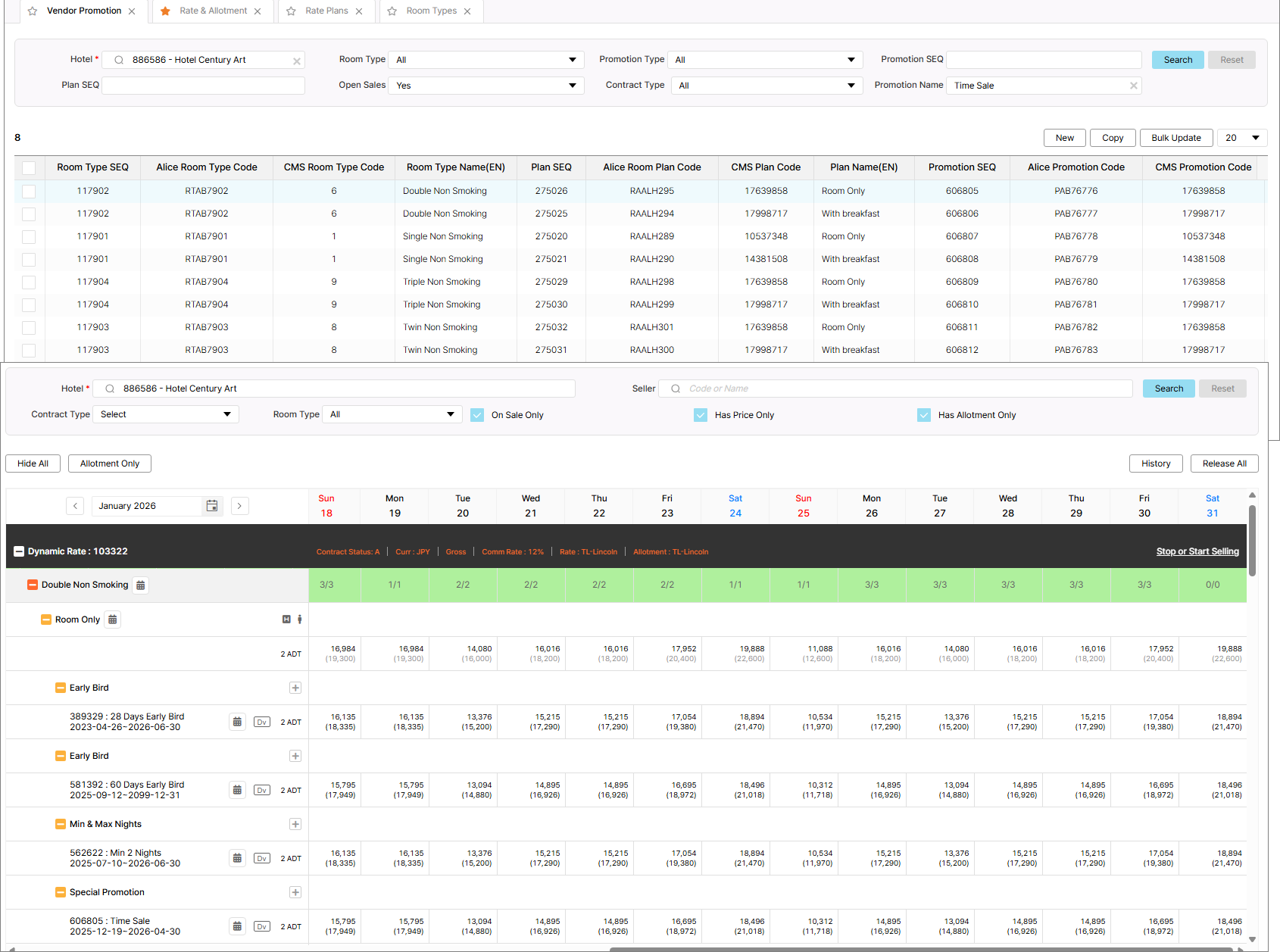Viewport: 1280px width, 952px height.
Task: Click the vertical scrollbar of the rate grid
Action: click(x=1252, y=540)
